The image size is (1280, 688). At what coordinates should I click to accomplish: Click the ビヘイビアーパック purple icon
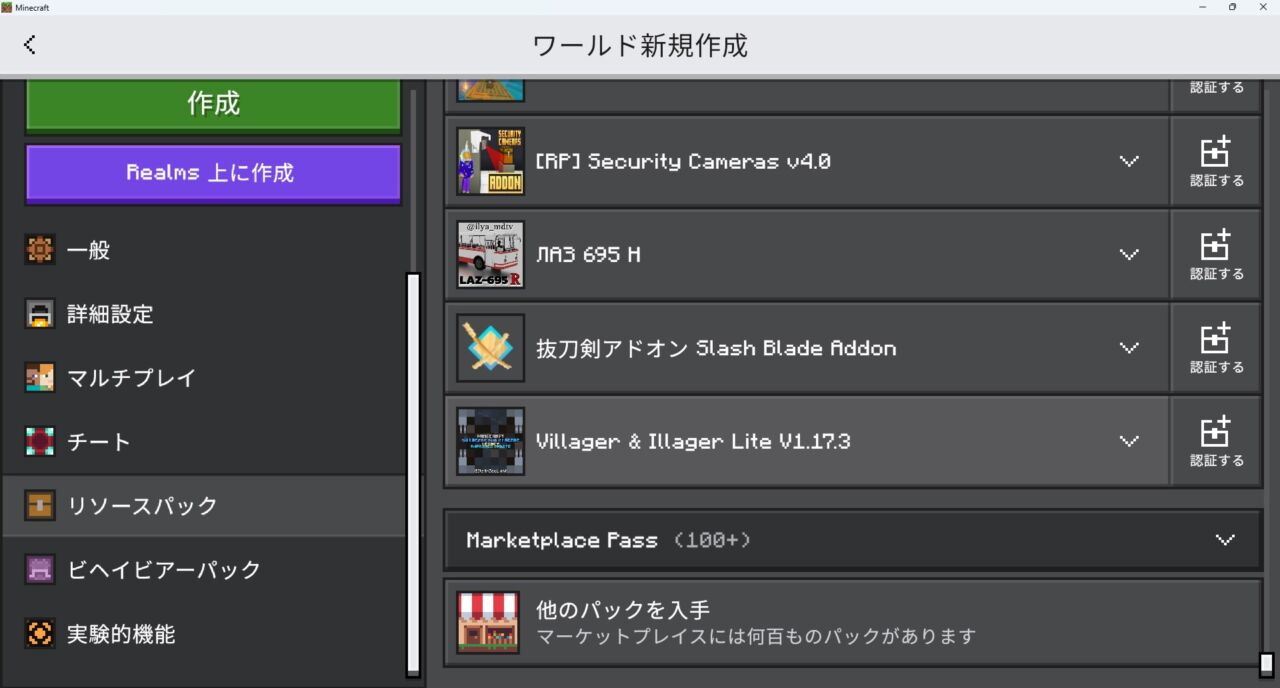click(40, 570)
